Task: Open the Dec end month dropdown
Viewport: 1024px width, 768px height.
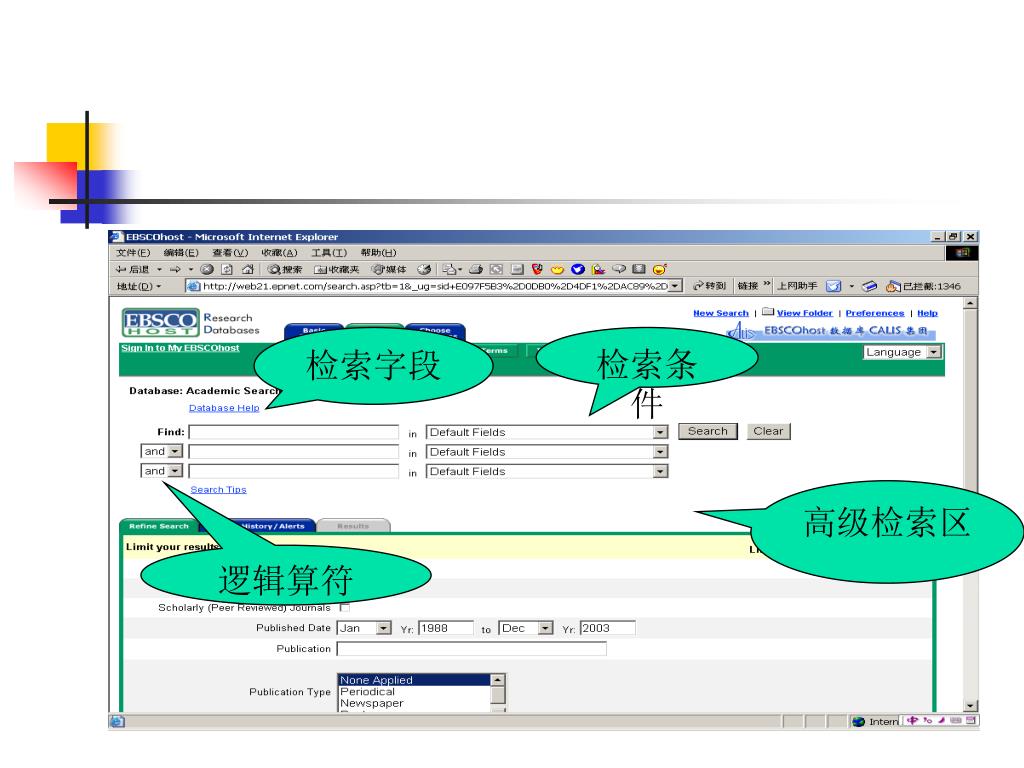Action: pos(526,628)
